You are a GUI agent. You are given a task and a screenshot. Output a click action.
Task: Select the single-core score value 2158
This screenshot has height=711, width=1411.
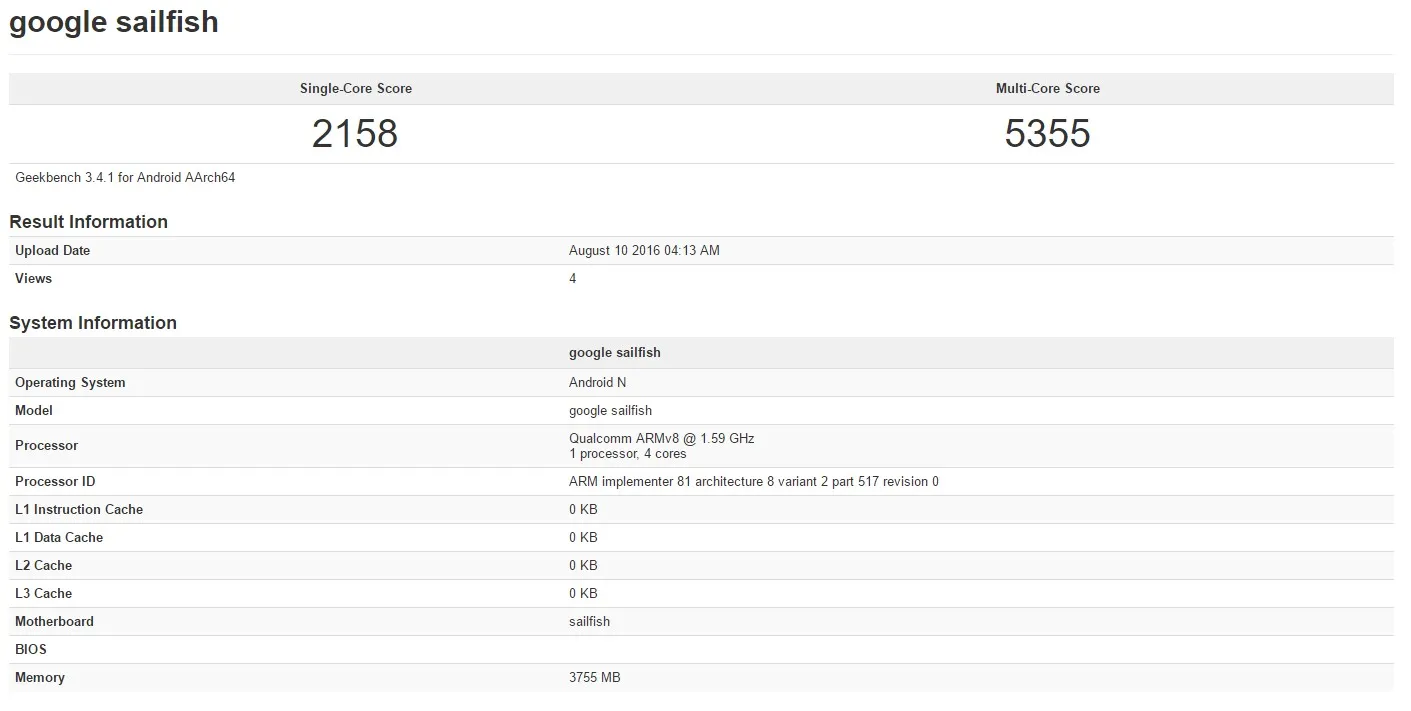click(x=355, y=134)
